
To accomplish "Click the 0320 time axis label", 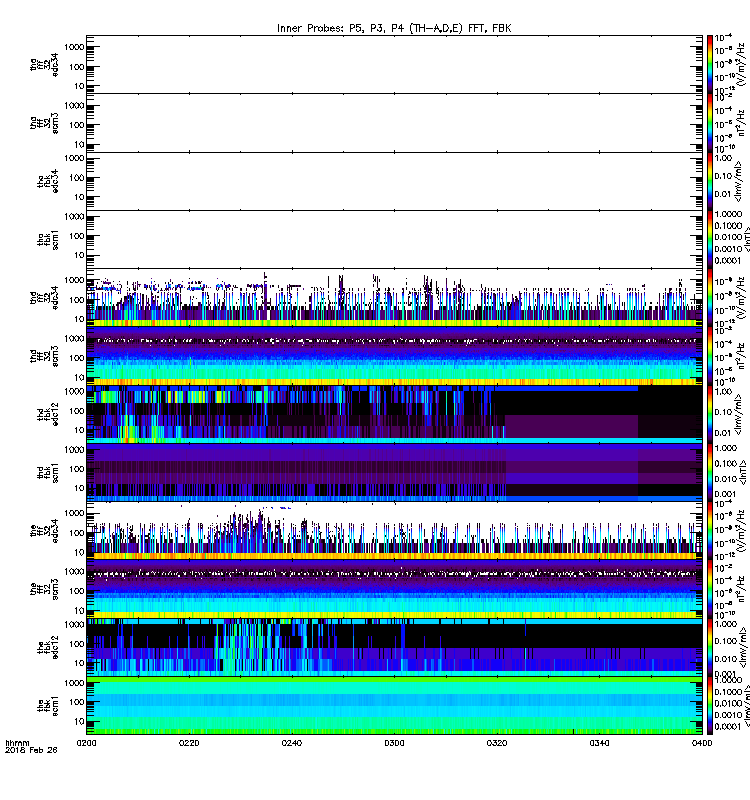I will pos(497,743).
